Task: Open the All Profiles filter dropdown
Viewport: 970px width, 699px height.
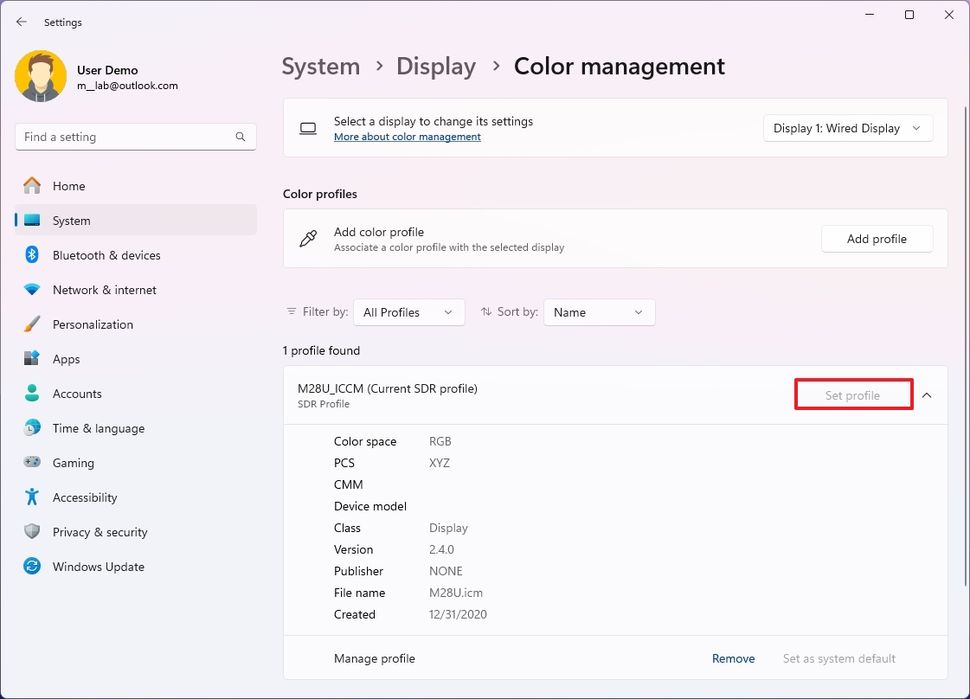Action: pyautogui.click(x=408, y=312)
